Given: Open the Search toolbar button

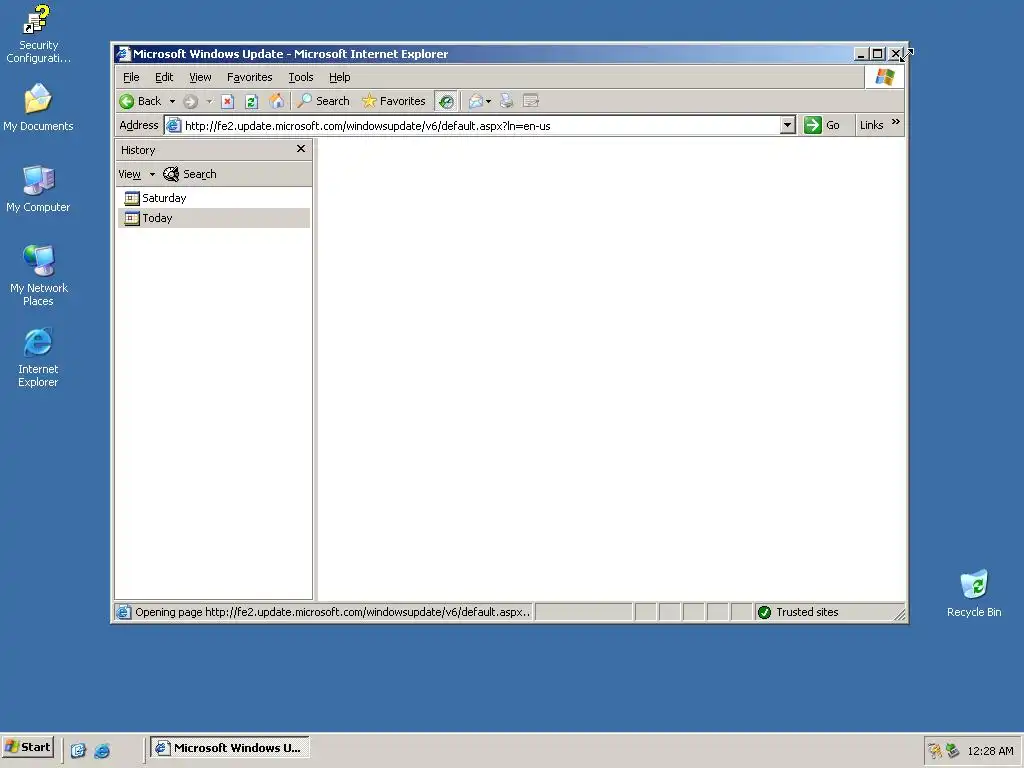Looking at the screenshot, I should [323, 101].
